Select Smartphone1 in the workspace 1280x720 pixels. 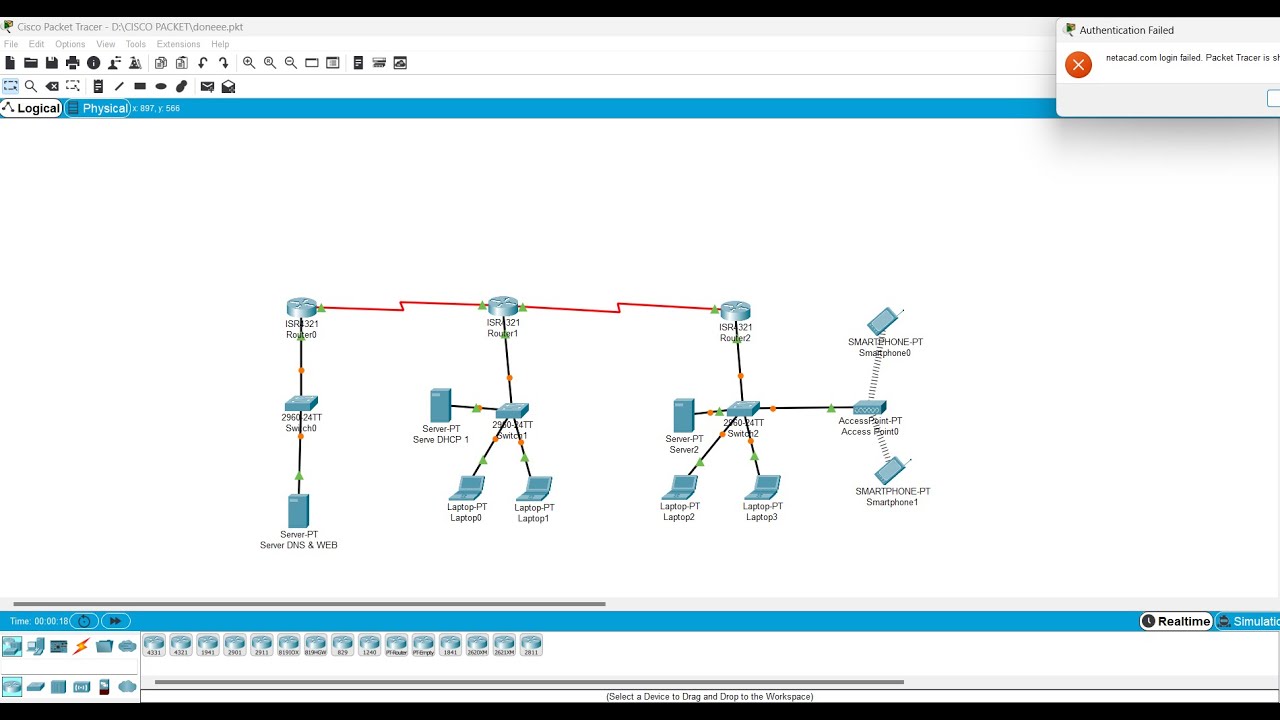pos(890,471)
